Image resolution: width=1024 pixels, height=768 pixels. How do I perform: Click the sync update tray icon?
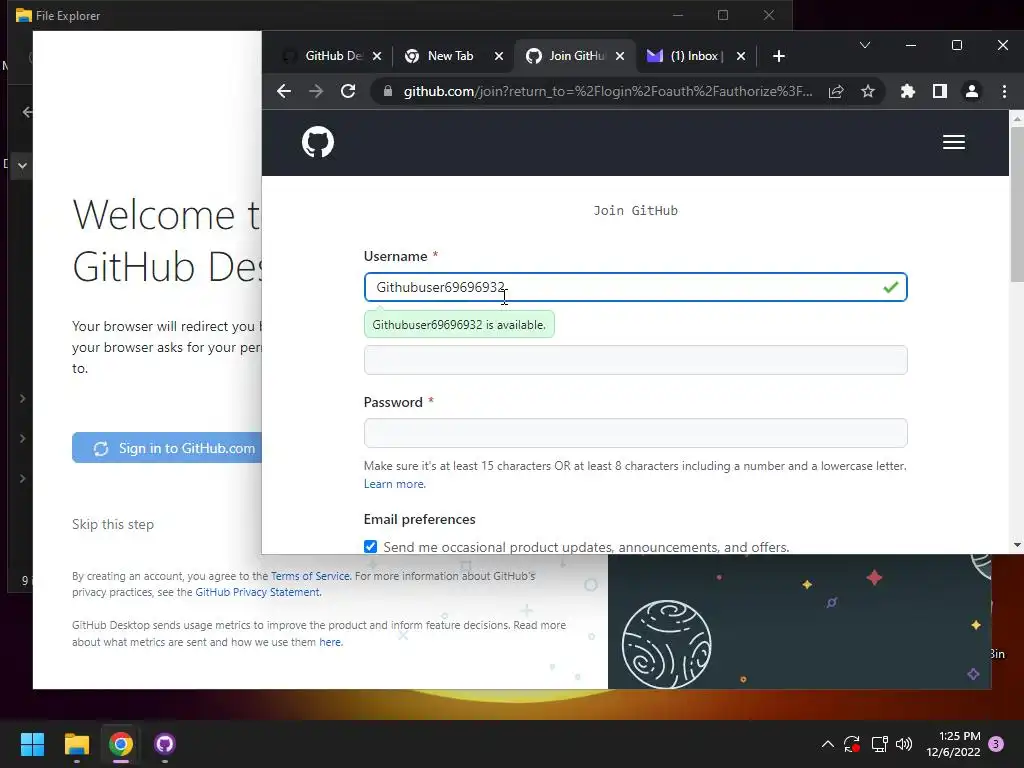click(852, 744)
